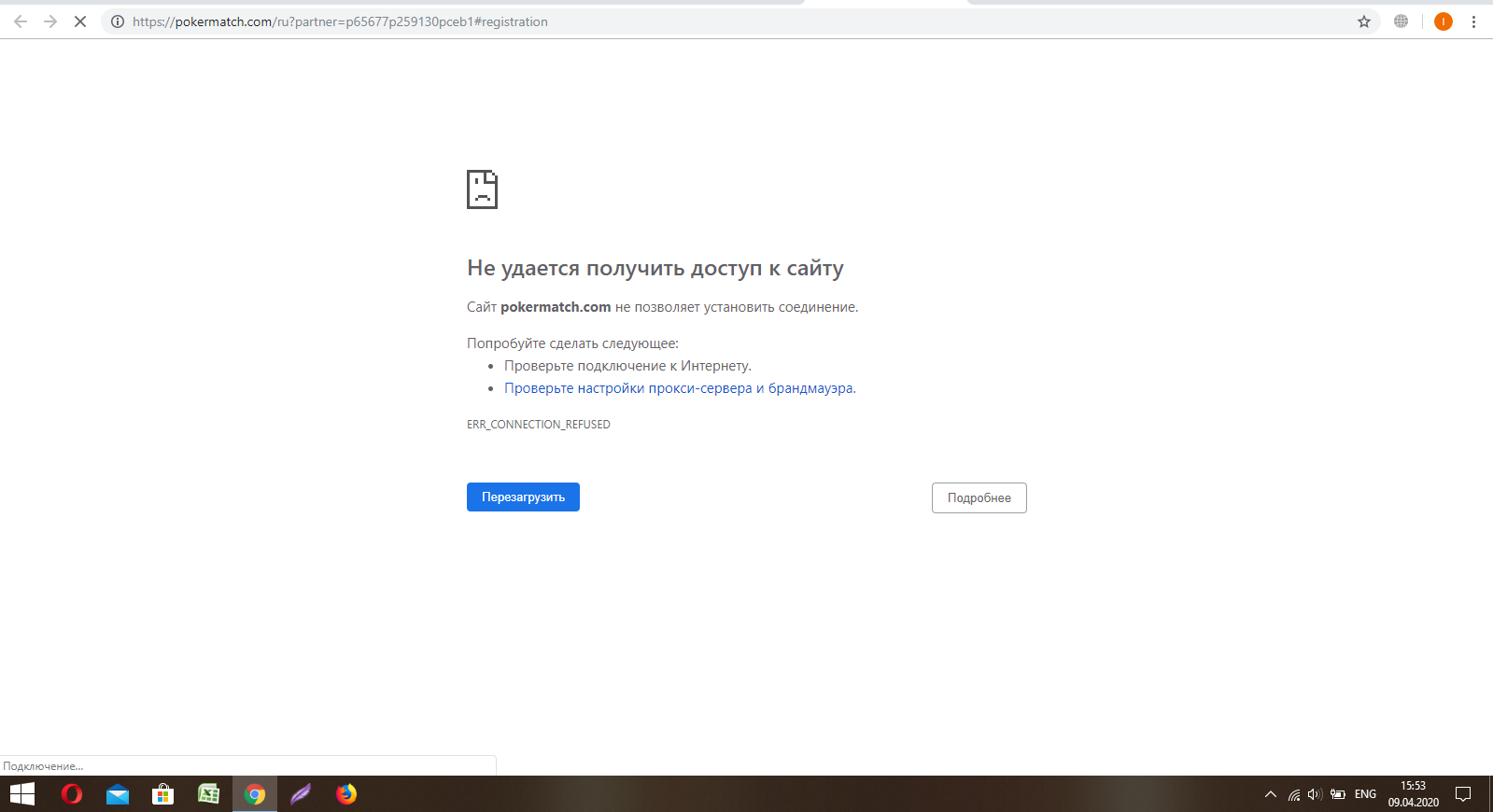
Task: Open Chrome's three-dot menu
Action: [1473, 21]
